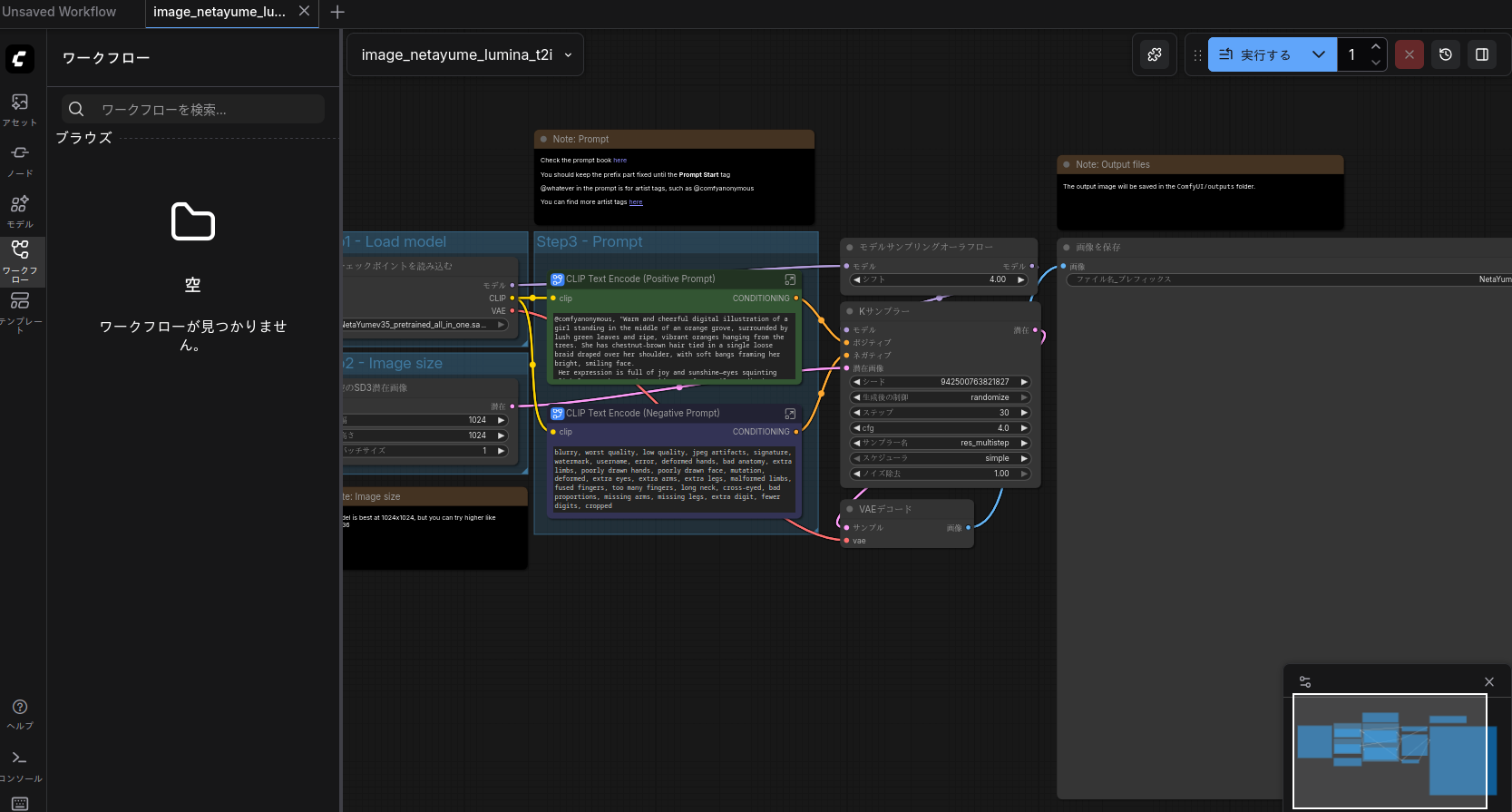The height and width of the screenshot is (812, 1512).
Task: Open the ノード (Nodes) library panel
Action: (20, 159)
